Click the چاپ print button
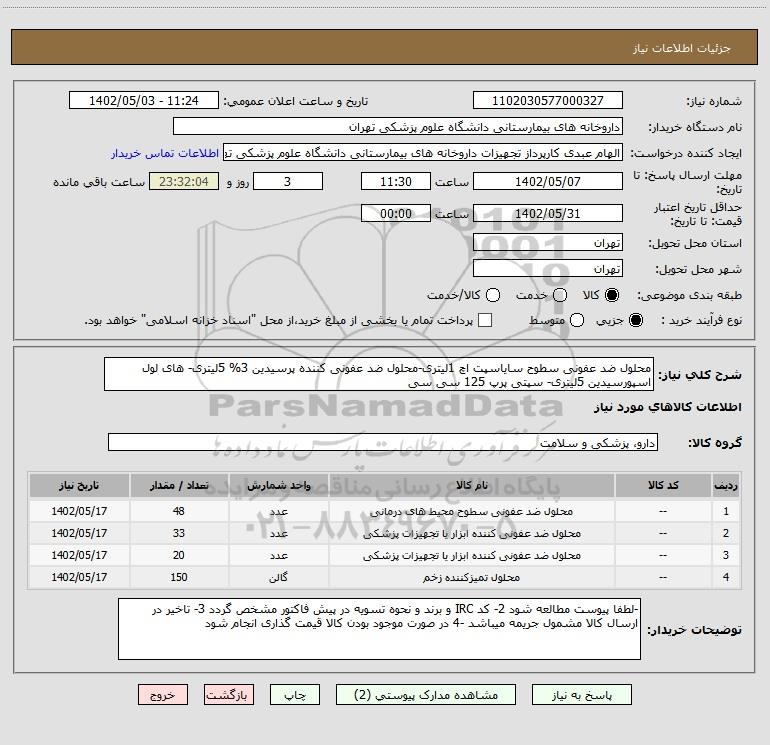Screen dimensions: 770x745 point(295,695)
